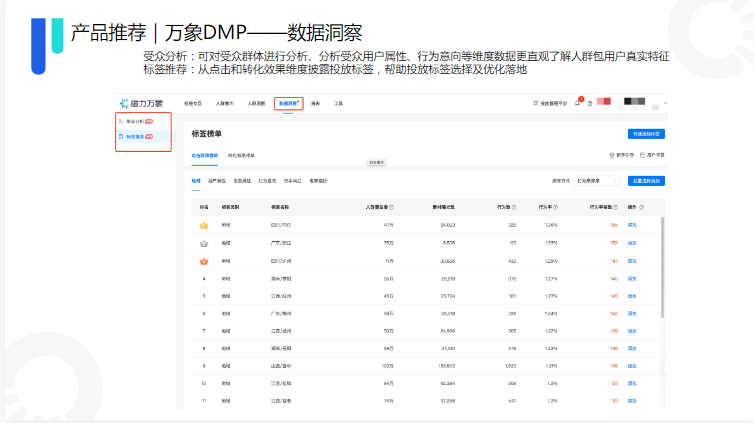The width and height of the screenshot is (754, 423).
Task: Click 添加 in the rank 7 row
Action: (632, 331)
